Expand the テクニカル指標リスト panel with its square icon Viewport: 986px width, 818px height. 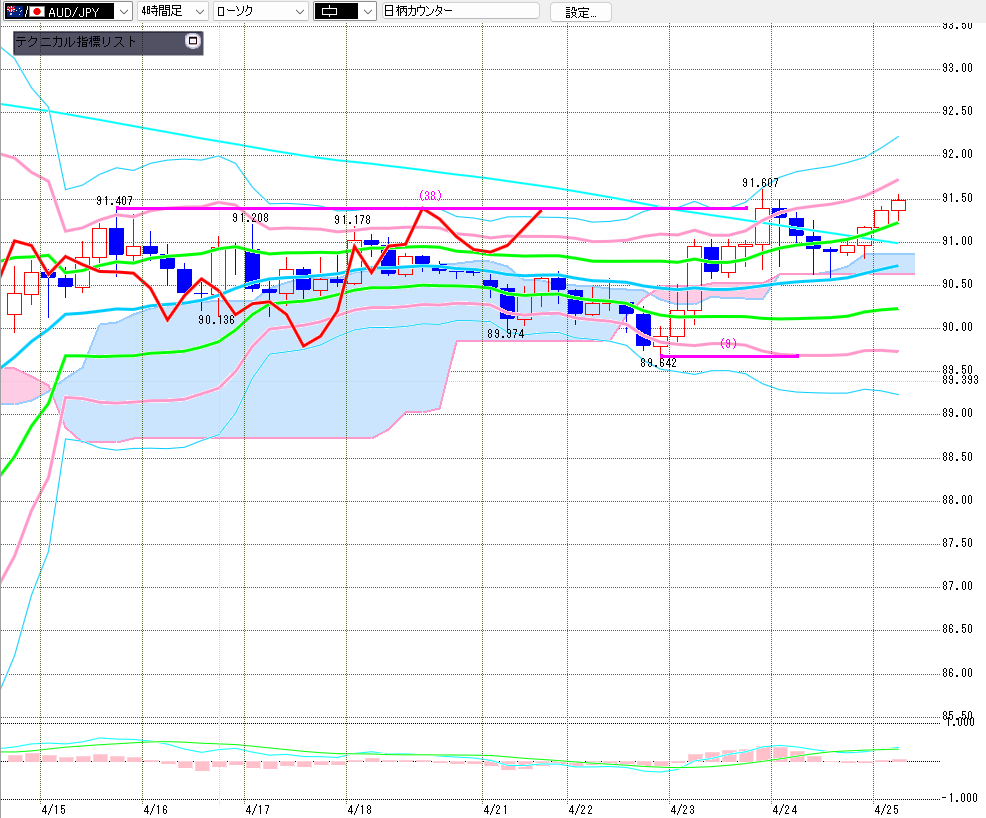pos(193,41)
